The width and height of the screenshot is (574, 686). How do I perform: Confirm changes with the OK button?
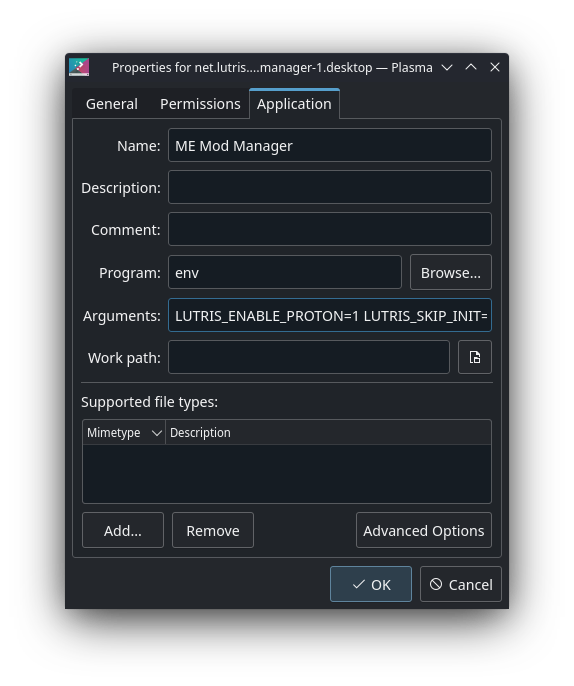pyautogui.click(x=371, y=584)
